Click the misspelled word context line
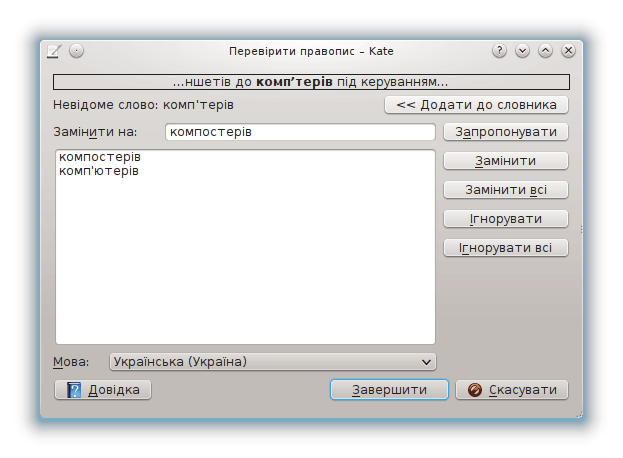This screenshot has width=623, height=458. tap(311, 82)
